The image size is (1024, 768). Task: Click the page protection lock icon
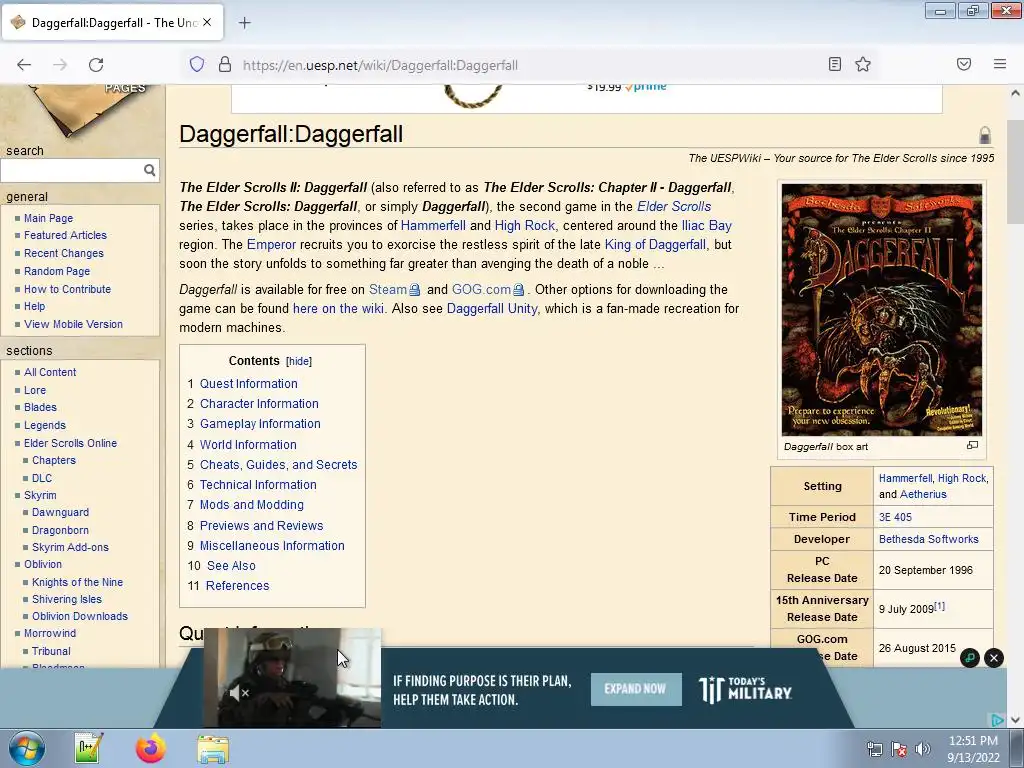point(985,135)
